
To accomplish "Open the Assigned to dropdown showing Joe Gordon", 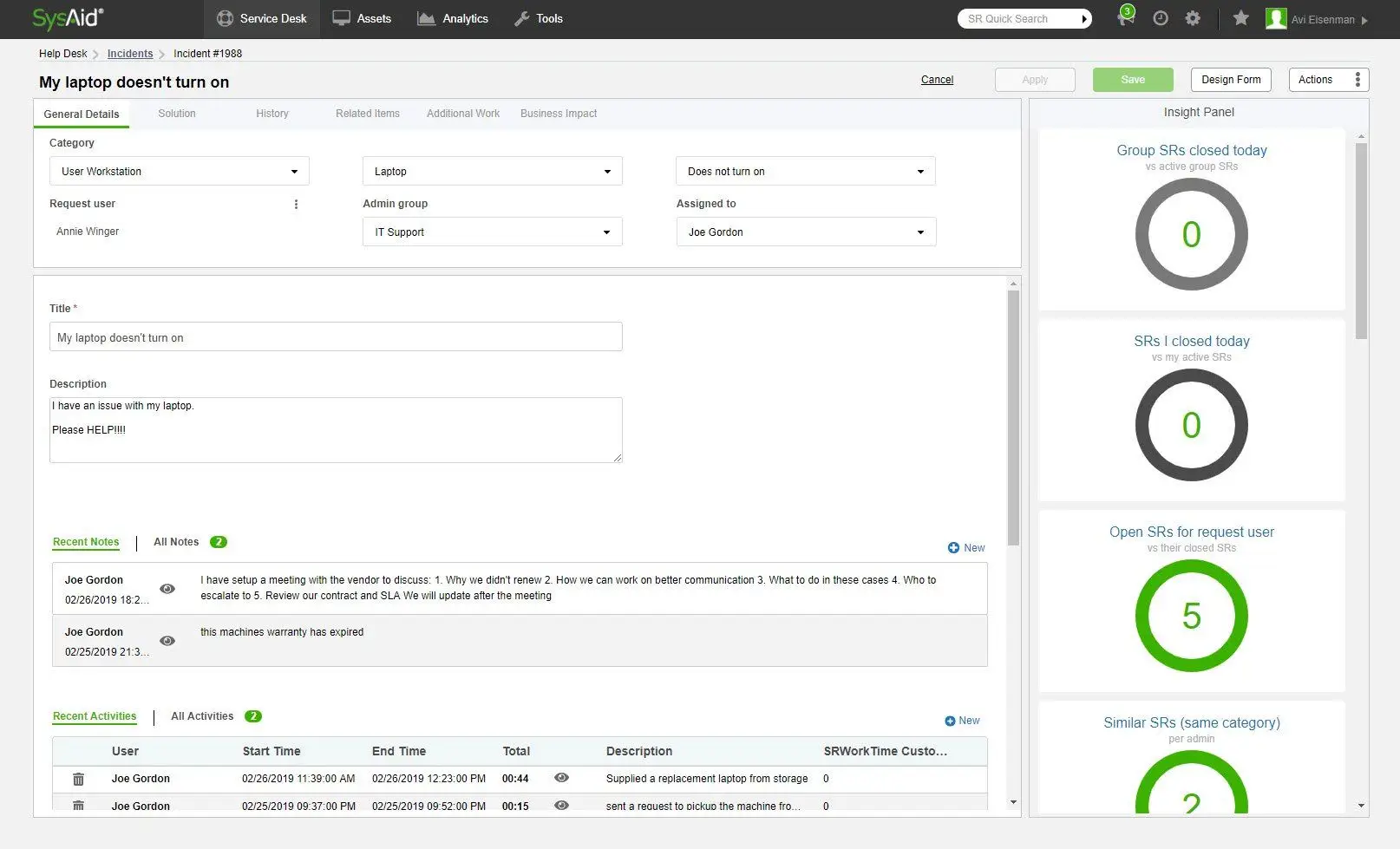I will pyautogui.click(x=920, y=232).
